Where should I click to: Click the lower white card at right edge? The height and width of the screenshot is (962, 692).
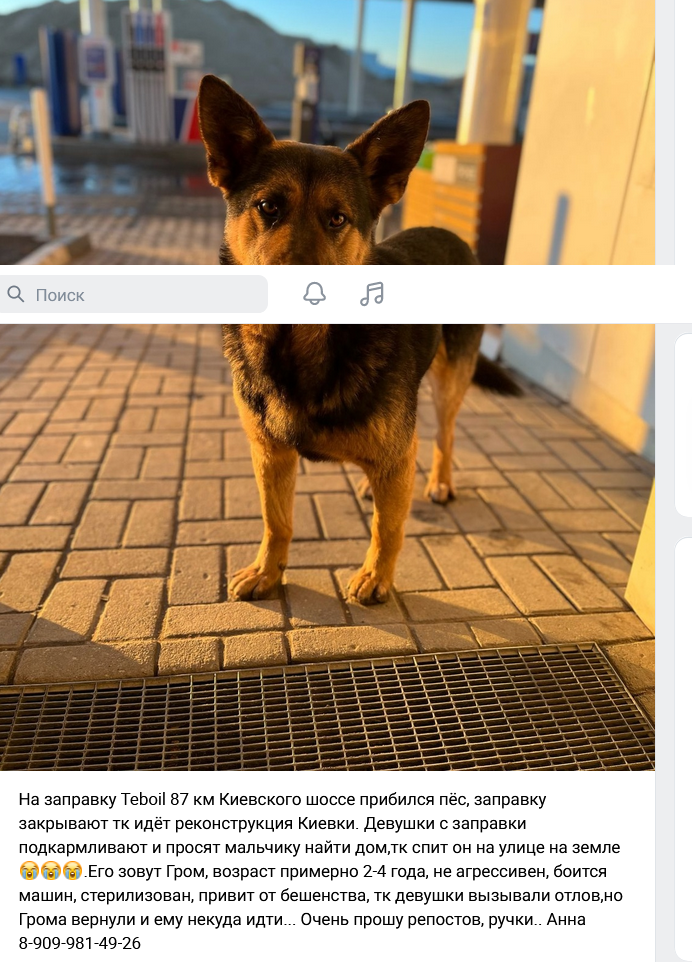(x=683, y=750)
